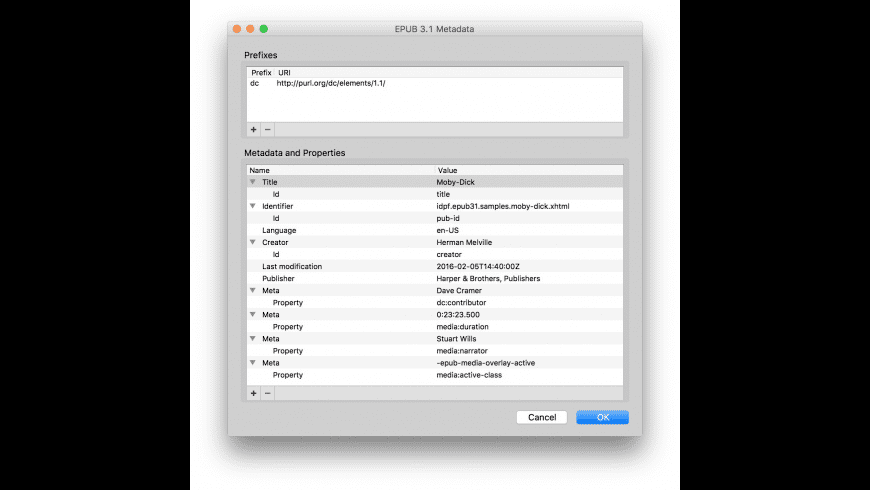Collapse the Creator row
This screenshot has height=490, width=870.
[x=253, y=242]
